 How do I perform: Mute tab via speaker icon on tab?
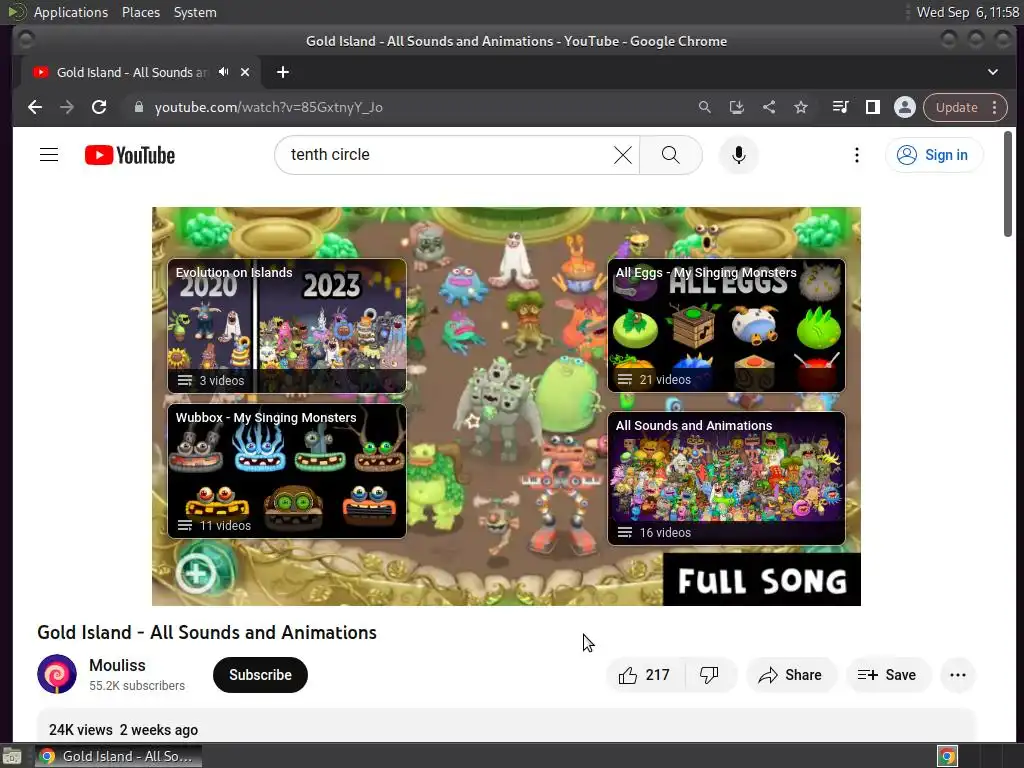click(x=224, y=72)
